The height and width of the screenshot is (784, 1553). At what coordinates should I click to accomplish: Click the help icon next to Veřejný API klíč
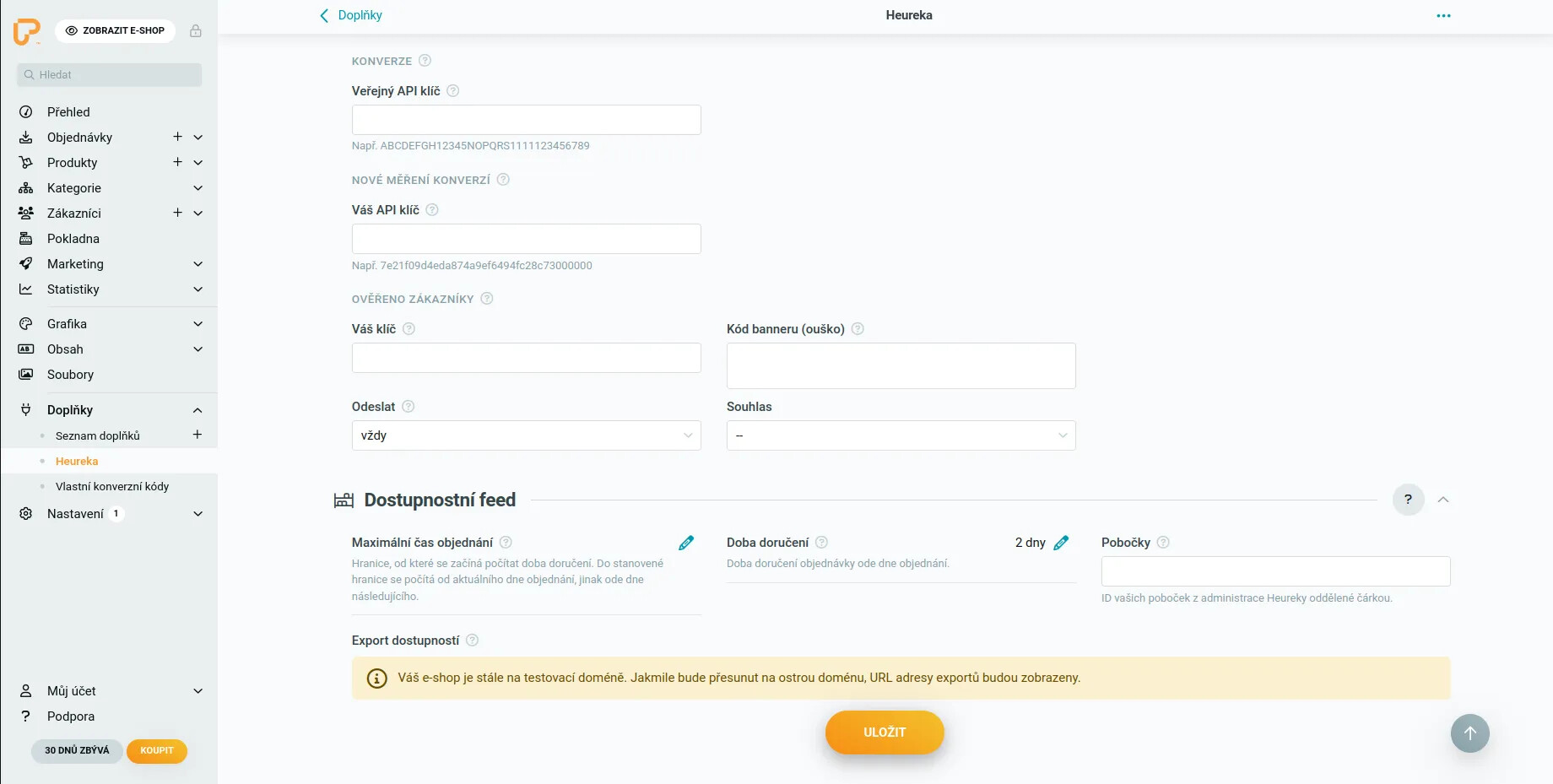point(452,91)
